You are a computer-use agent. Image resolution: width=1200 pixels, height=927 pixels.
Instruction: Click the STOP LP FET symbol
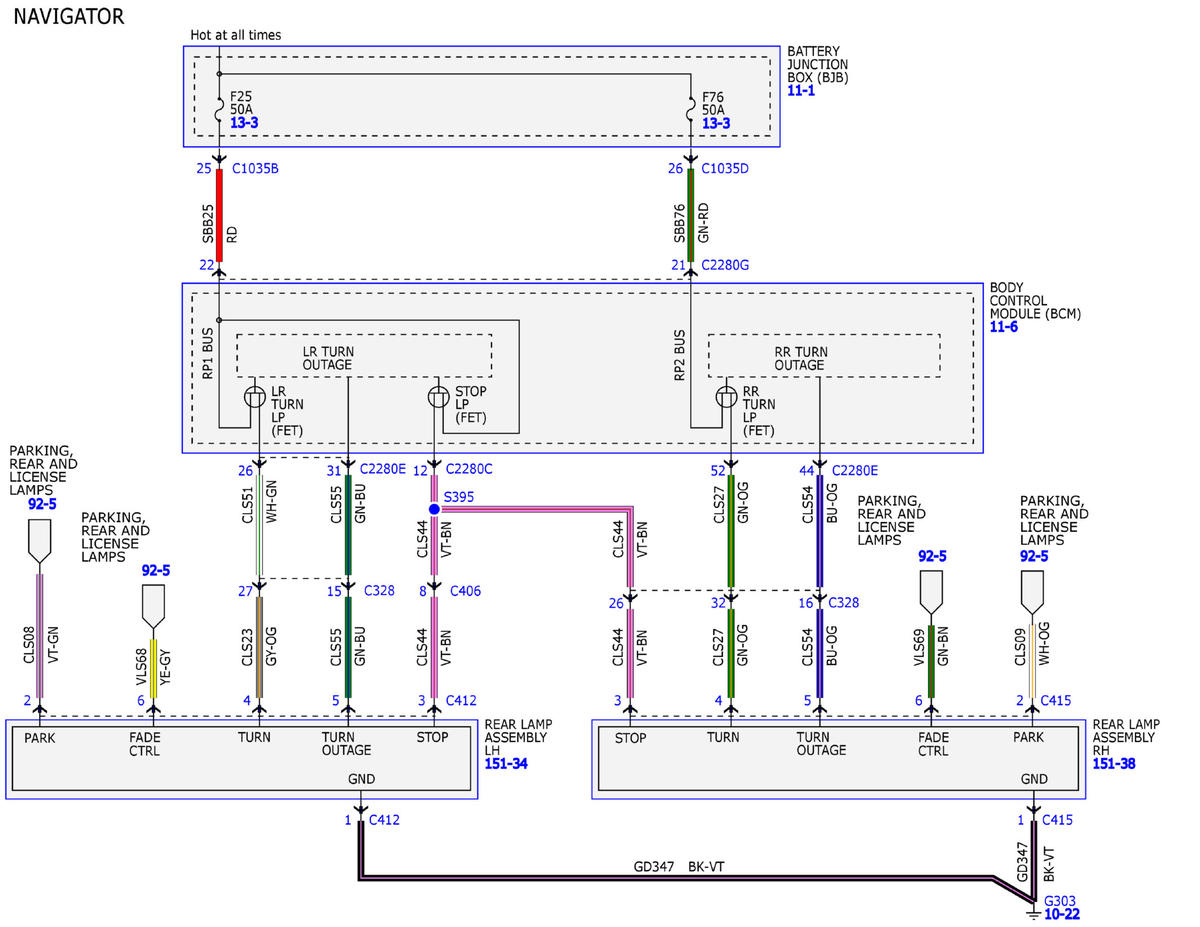438,397
